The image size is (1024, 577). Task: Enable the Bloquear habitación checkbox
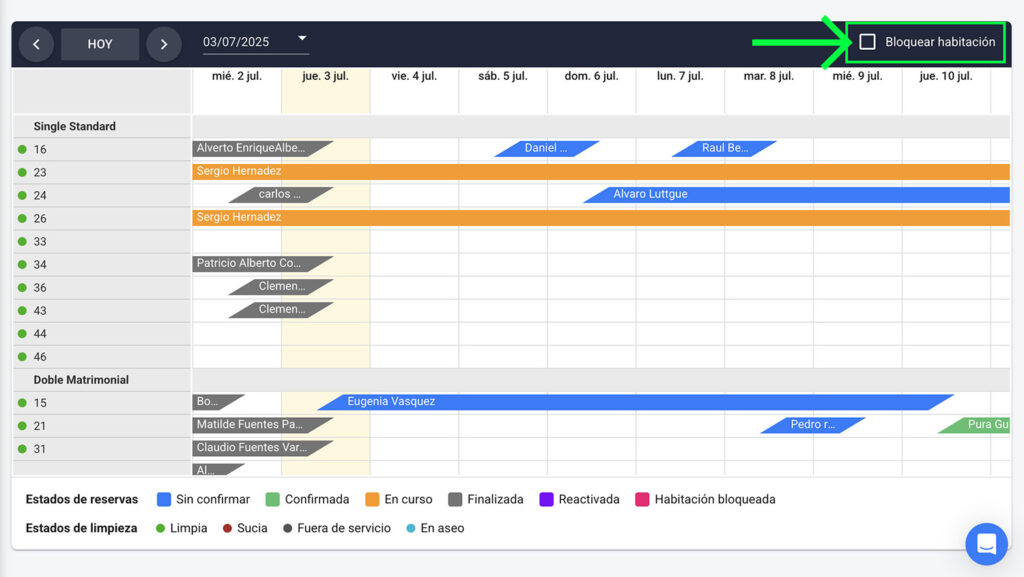[x=868, y=42]
